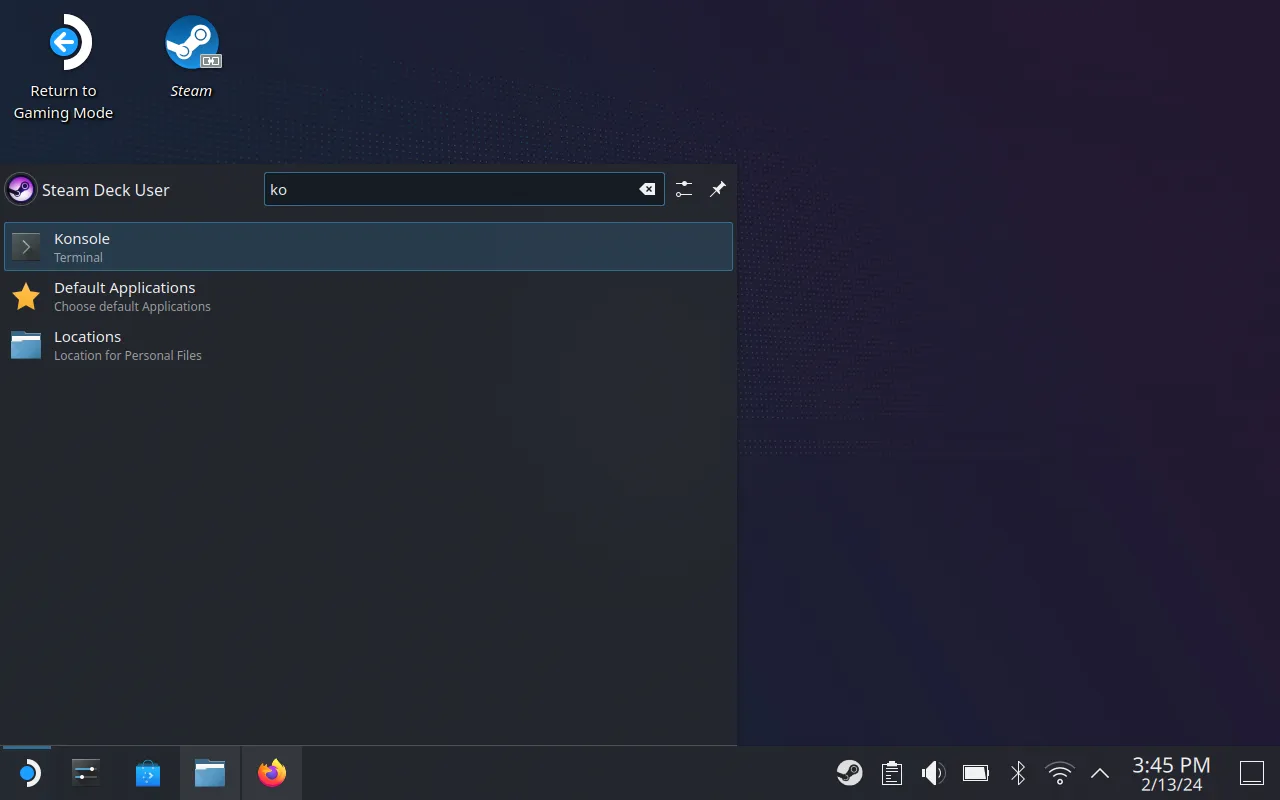1280x800 pixels.
Task: Check Wi-Fi status in the system tray
Action: pyautogui.click(x=1059, y=772)
